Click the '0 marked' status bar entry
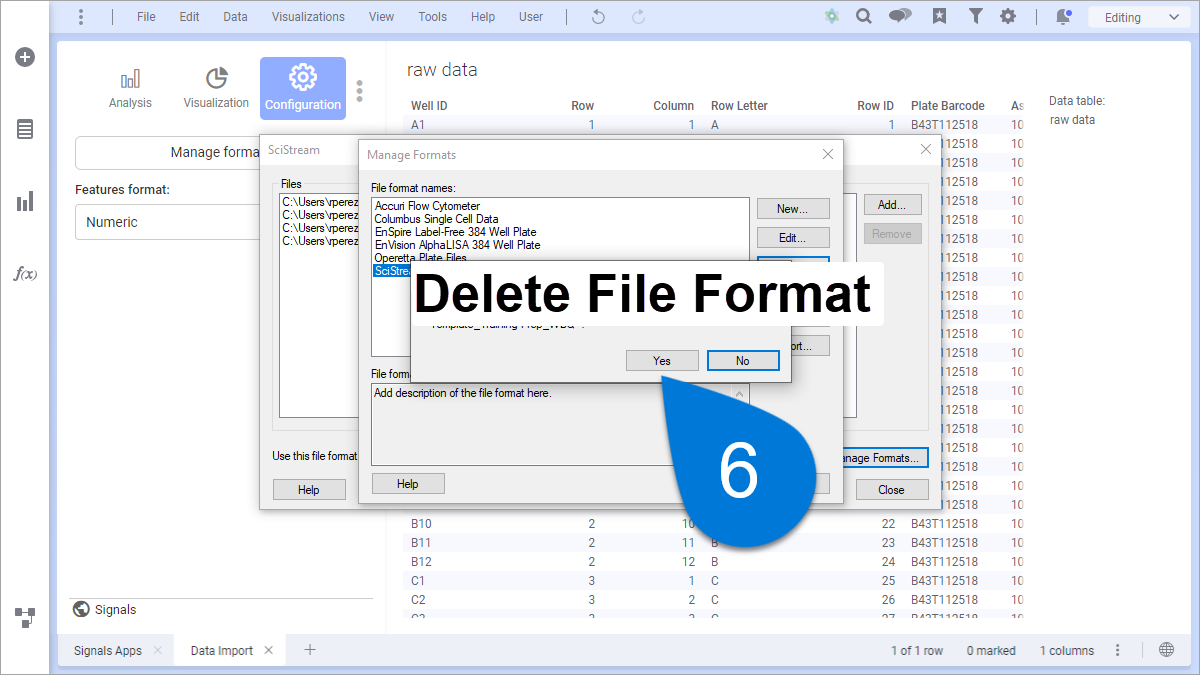The width and height of the screenshot is (1200, 675). pyautogui.click(x=991, y=650)
